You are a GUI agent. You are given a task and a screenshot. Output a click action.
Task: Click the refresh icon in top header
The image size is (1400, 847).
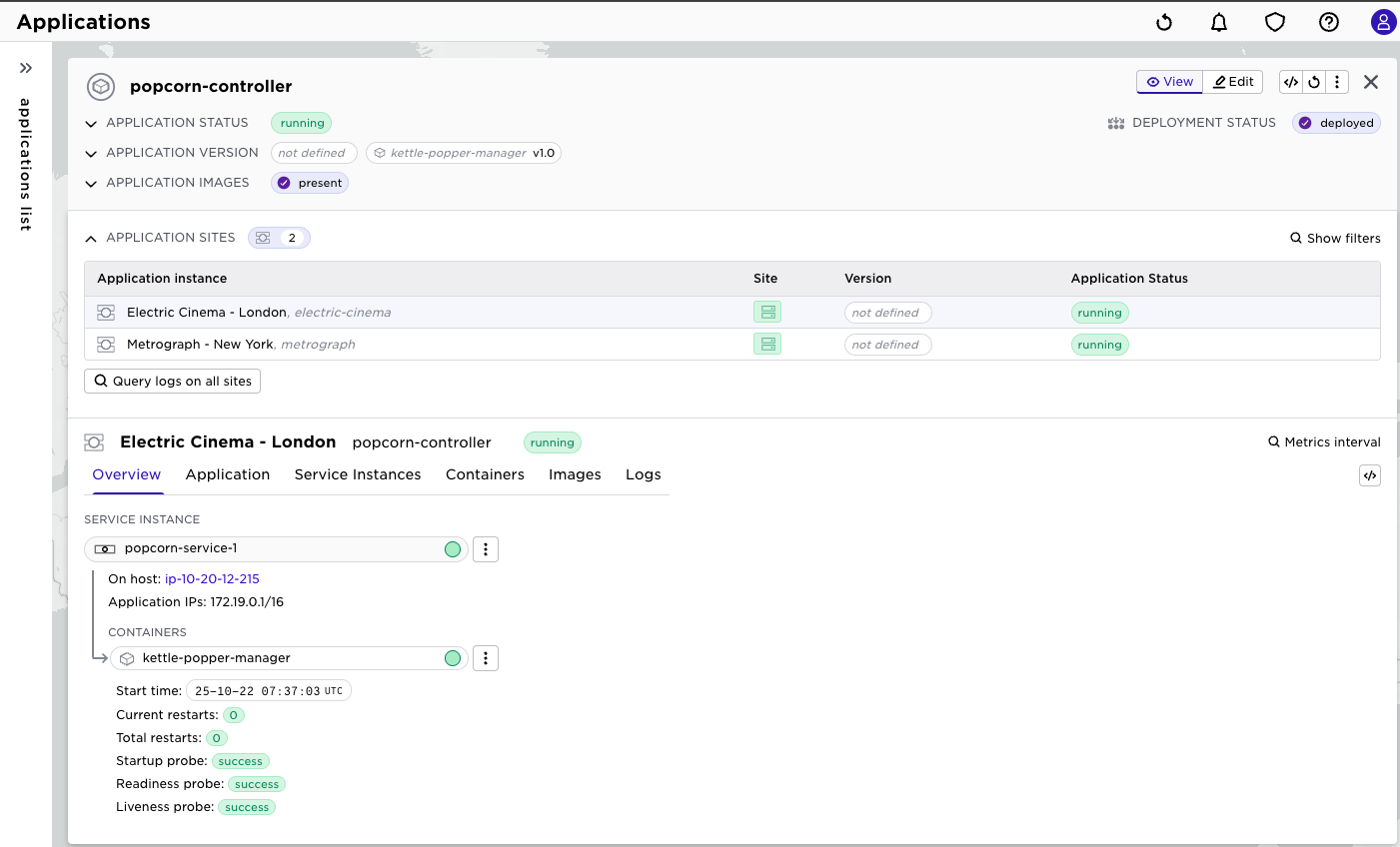pyautogui.click(x=1164, y=22)
